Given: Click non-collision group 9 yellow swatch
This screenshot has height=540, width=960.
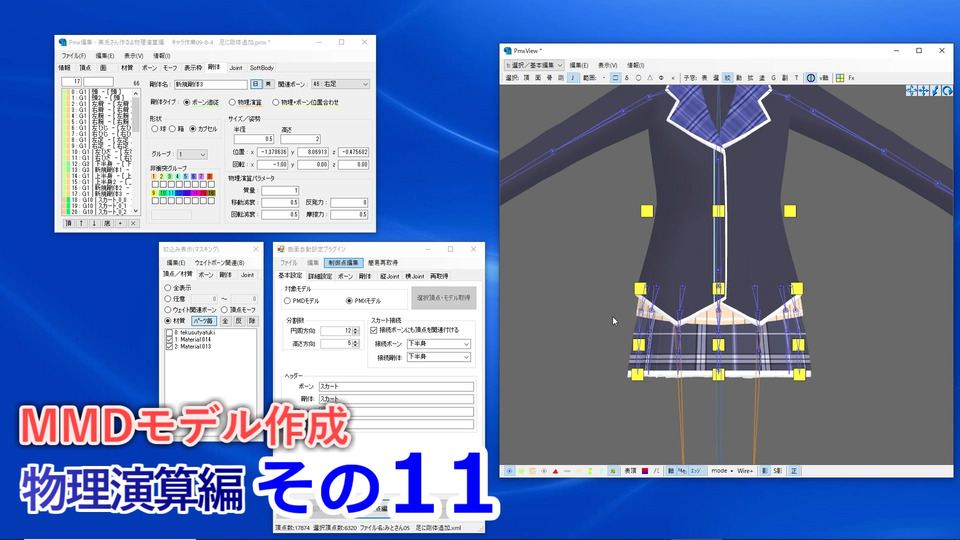Looking at the screenshot, I should [154, 193].
